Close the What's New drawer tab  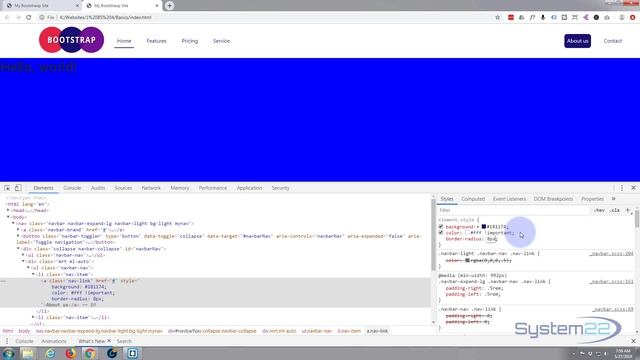pyautogui.click(x=109, y=341)
